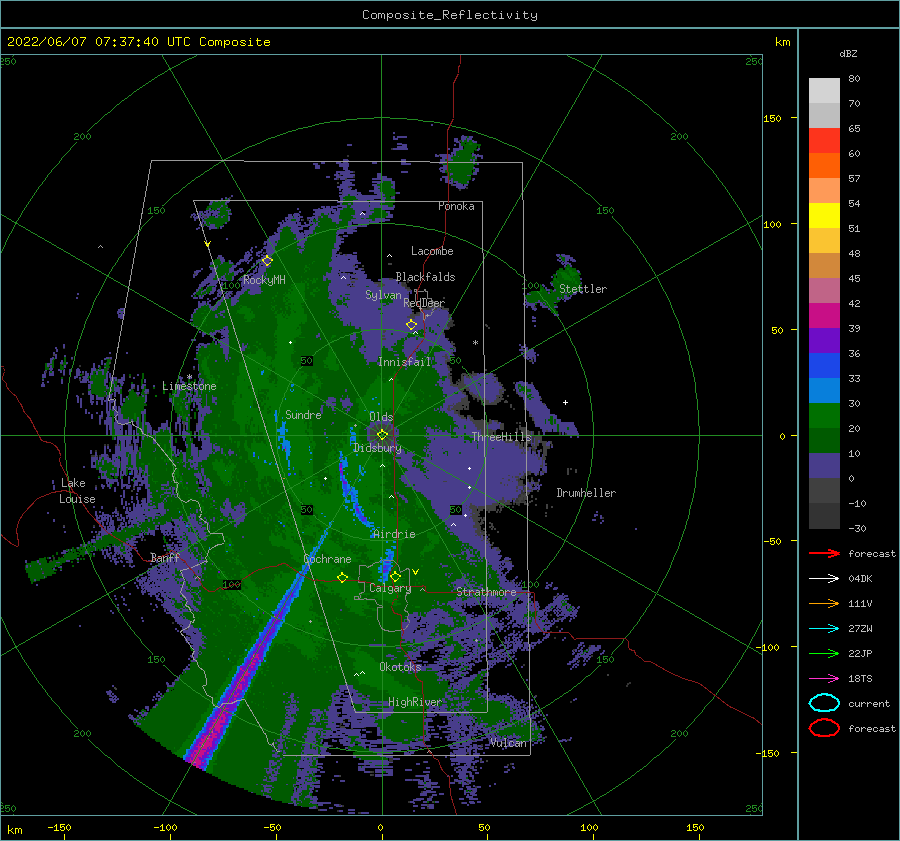Viewport: 900px width, 841px height.
Task: Click the Calgary city label
Action: coord(390,588)
